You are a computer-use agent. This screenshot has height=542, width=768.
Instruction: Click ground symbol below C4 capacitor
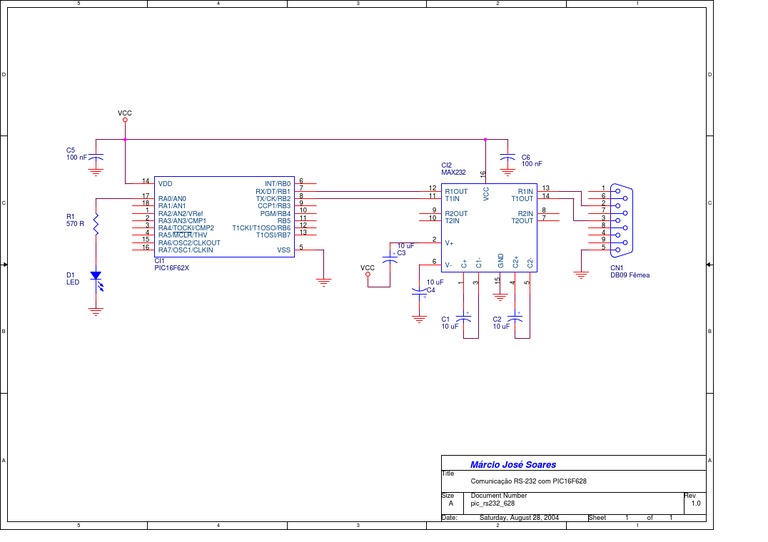coord(419,319)
